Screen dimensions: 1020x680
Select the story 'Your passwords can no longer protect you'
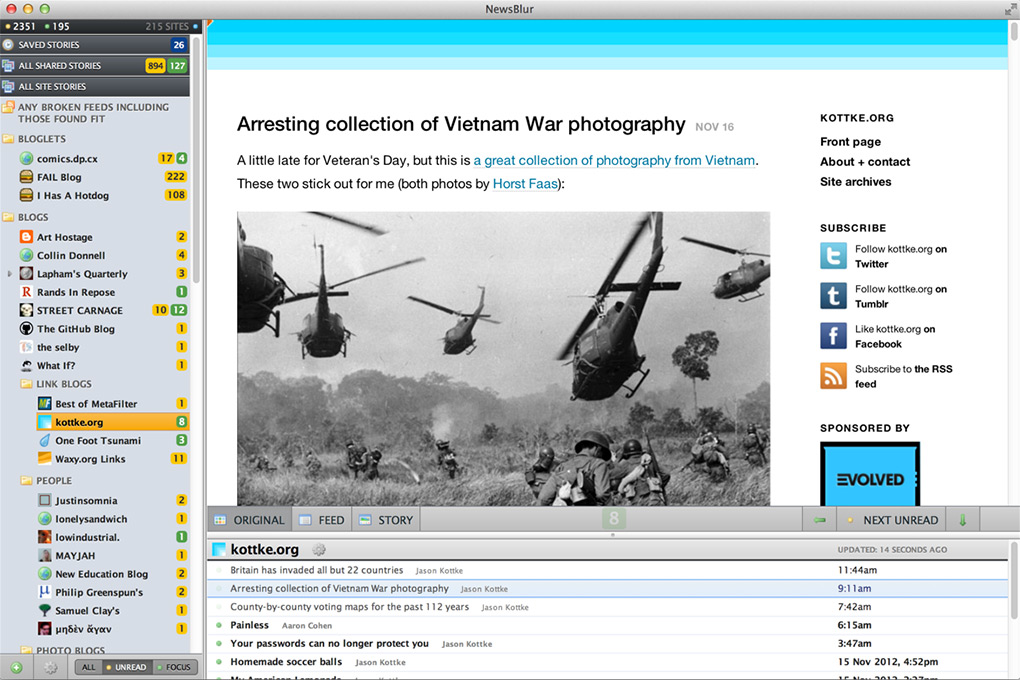[329, 643]
